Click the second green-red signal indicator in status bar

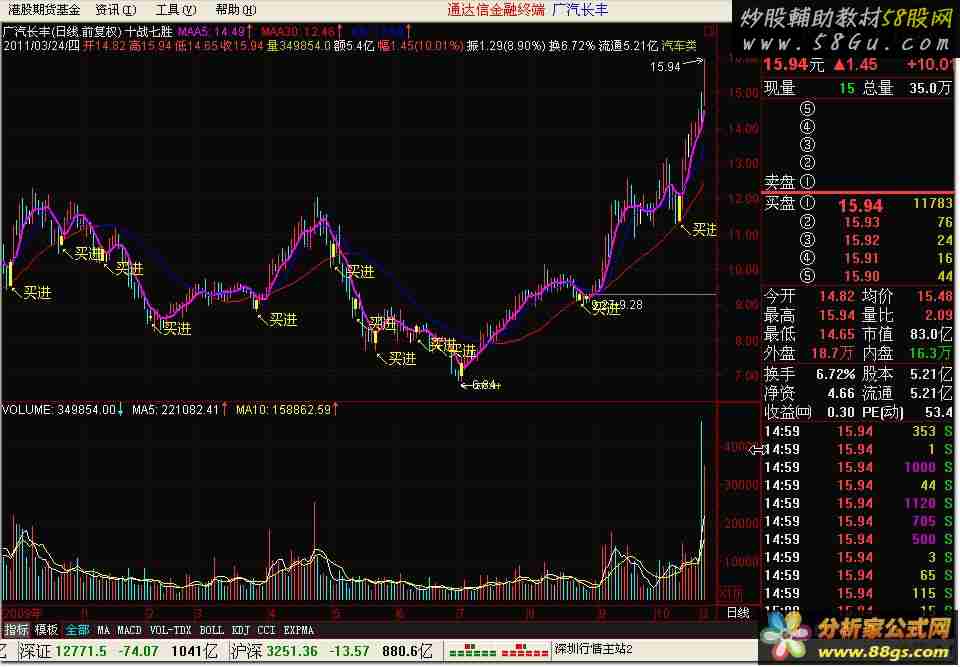pos(524,650)
